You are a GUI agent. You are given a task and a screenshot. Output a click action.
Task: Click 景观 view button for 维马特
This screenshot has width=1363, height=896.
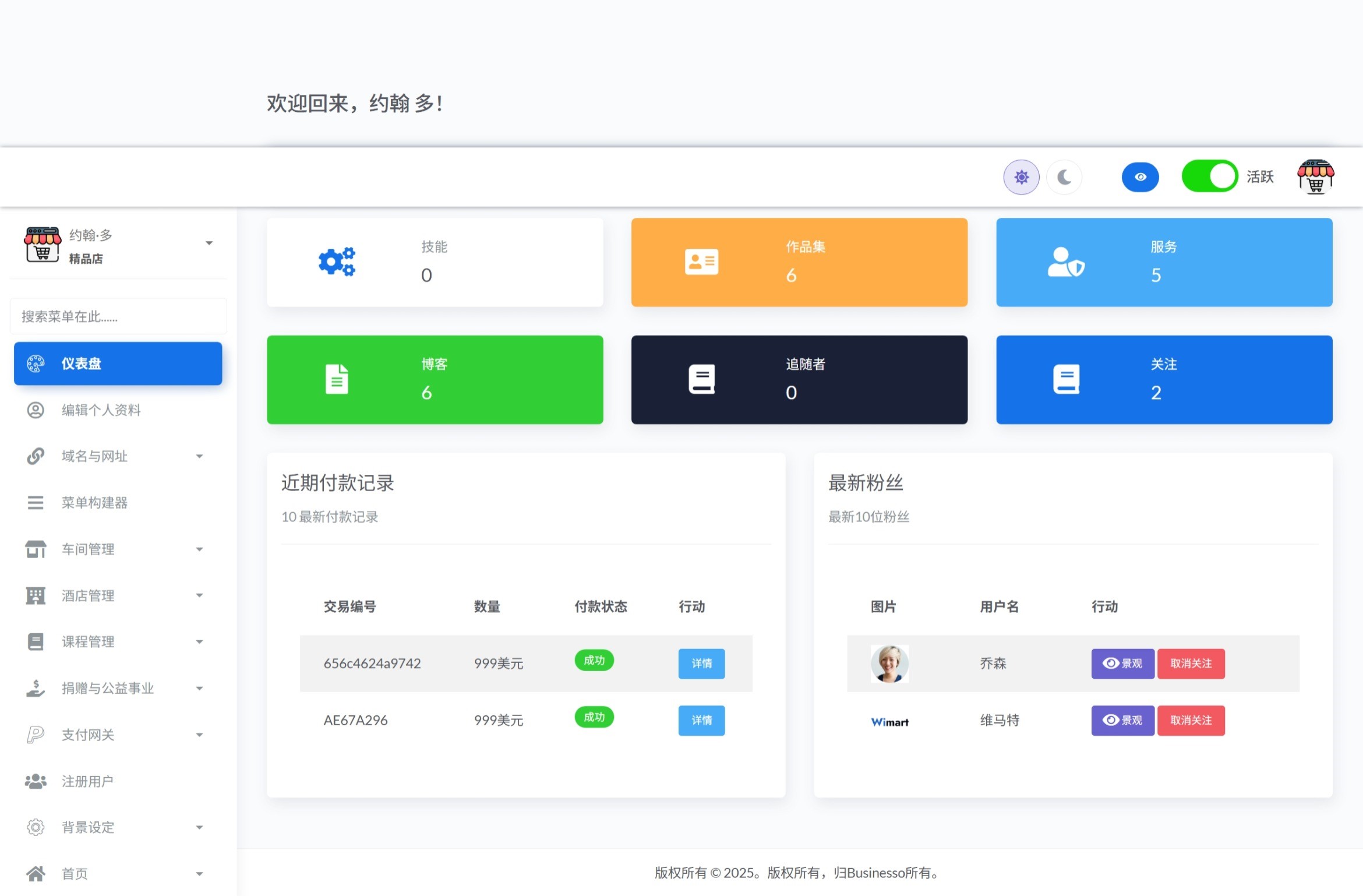click(x=1122, y=721)
